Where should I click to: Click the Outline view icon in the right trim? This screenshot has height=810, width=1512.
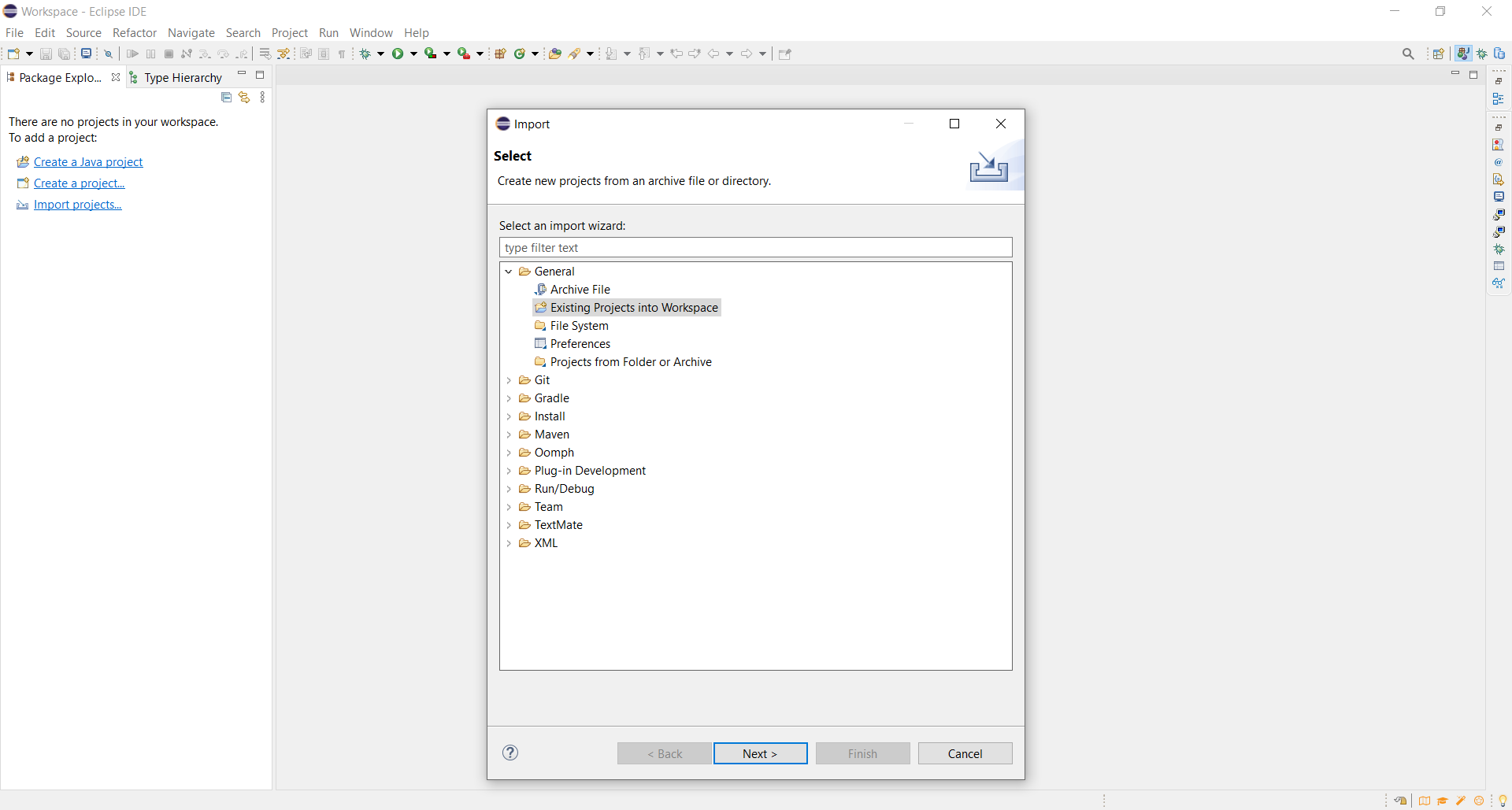tap(1499, 98)
